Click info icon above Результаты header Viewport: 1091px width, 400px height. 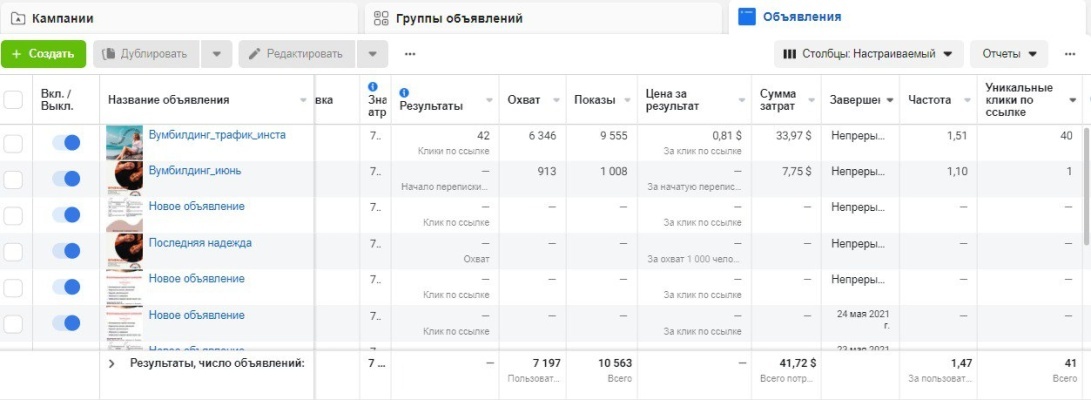tap(404, 92)
